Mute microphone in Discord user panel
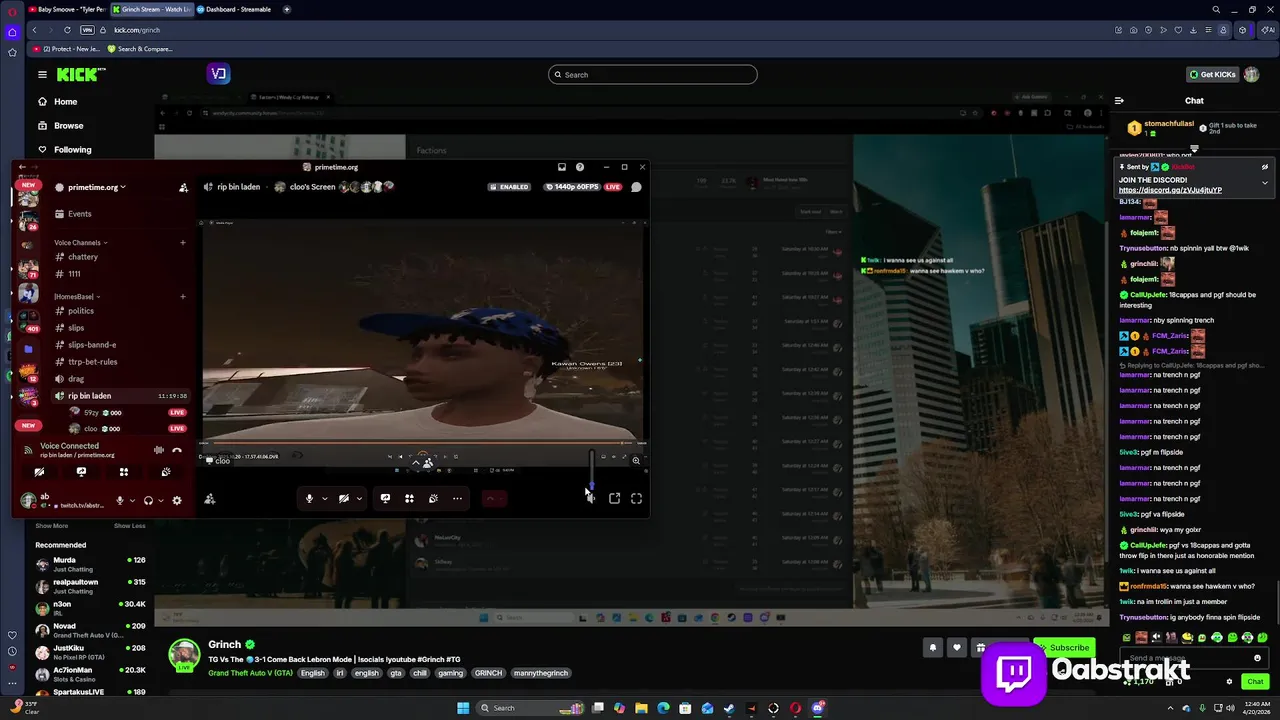Viewport: 1280px width, 720px height. coord(120,500)
